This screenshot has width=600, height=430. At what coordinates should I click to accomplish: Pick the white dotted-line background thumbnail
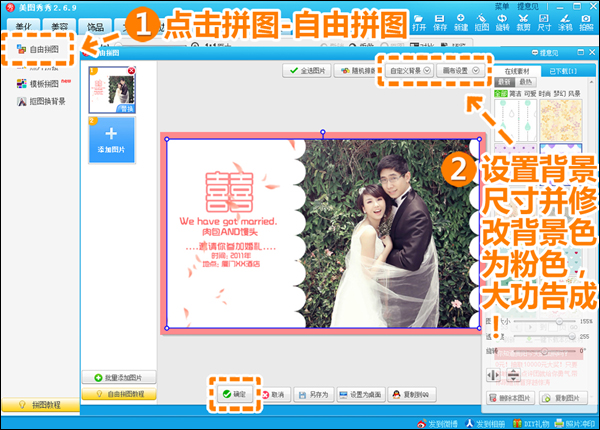pos(515,121)
